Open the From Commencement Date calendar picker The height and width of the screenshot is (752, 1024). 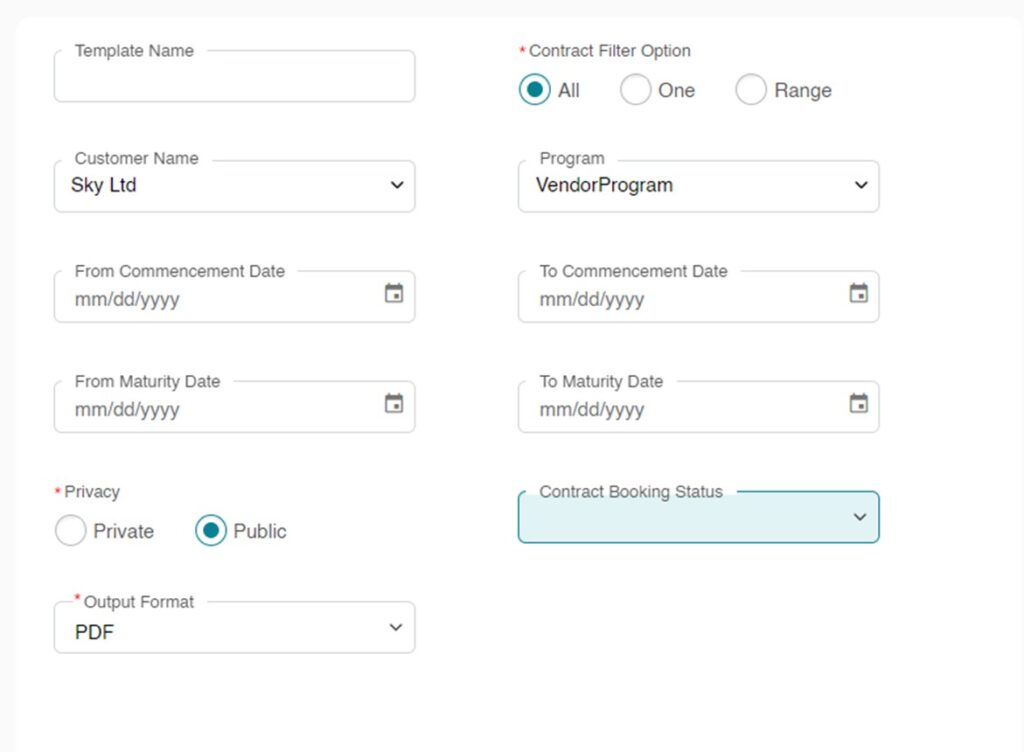click(394, 294)
